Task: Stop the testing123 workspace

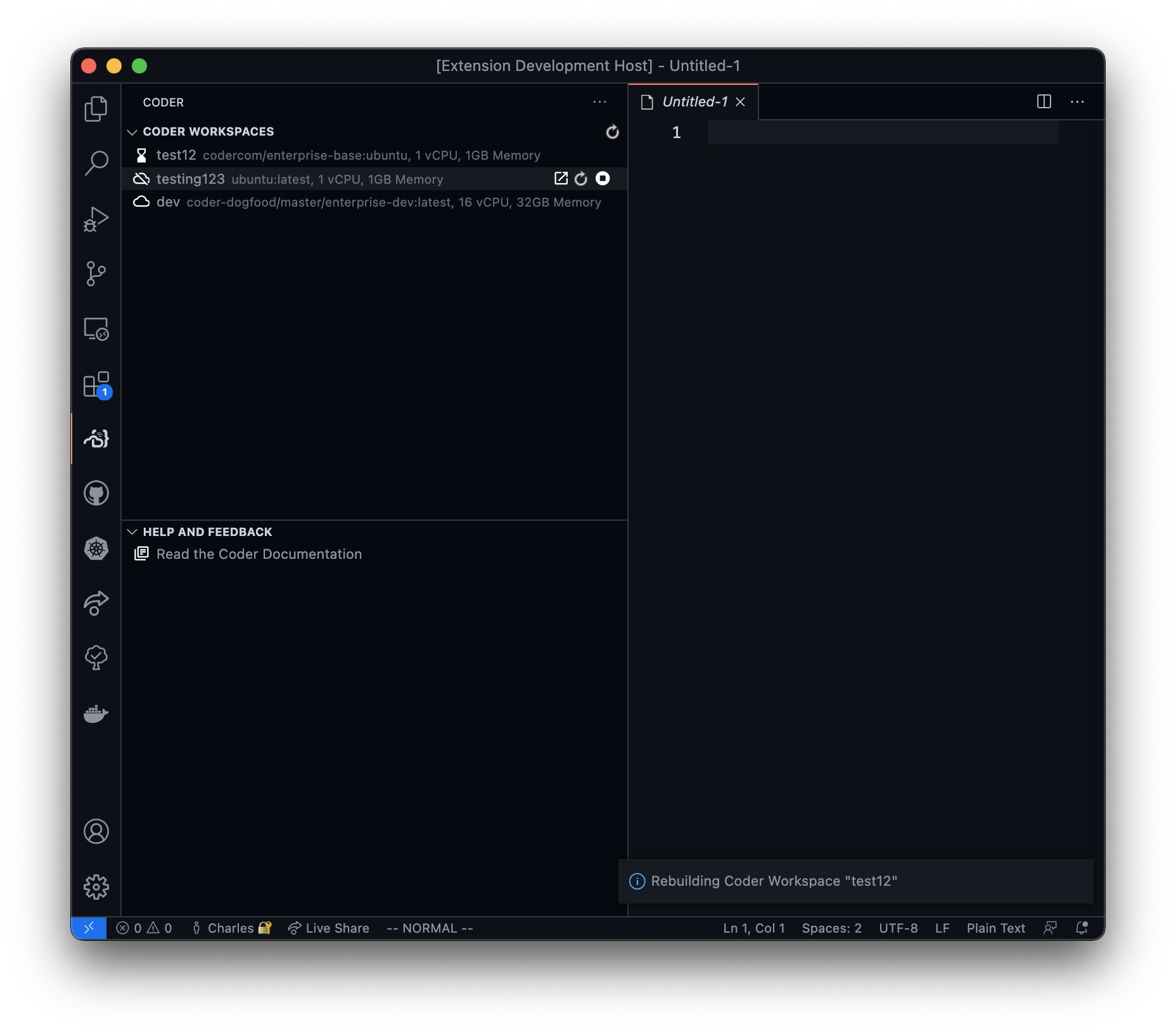Action: [603, 179]
